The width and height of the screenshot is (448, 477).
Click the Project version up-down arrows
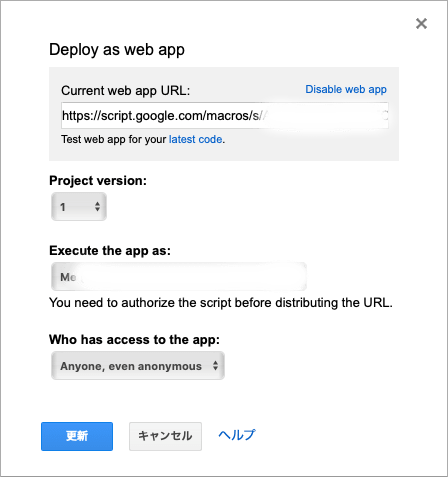97,207
